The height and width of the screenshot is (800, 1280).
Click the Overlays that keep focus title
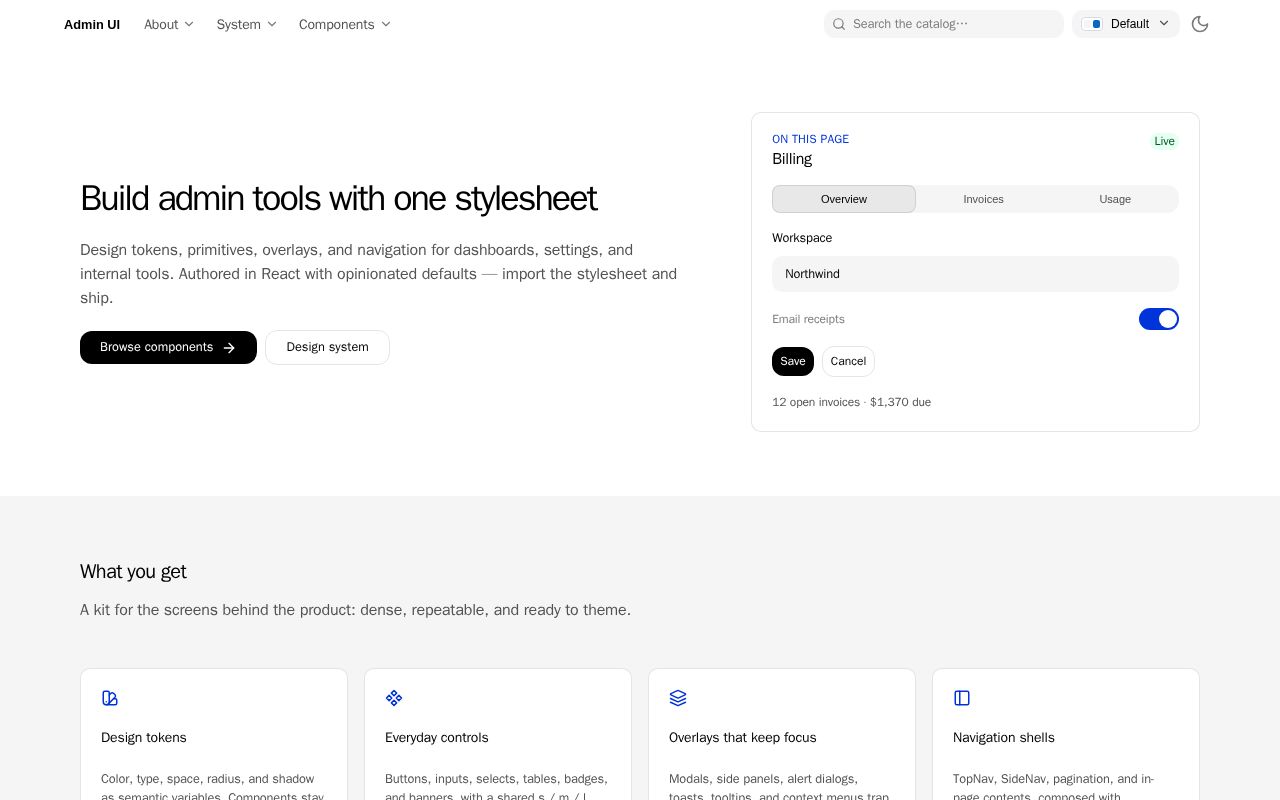743,737
